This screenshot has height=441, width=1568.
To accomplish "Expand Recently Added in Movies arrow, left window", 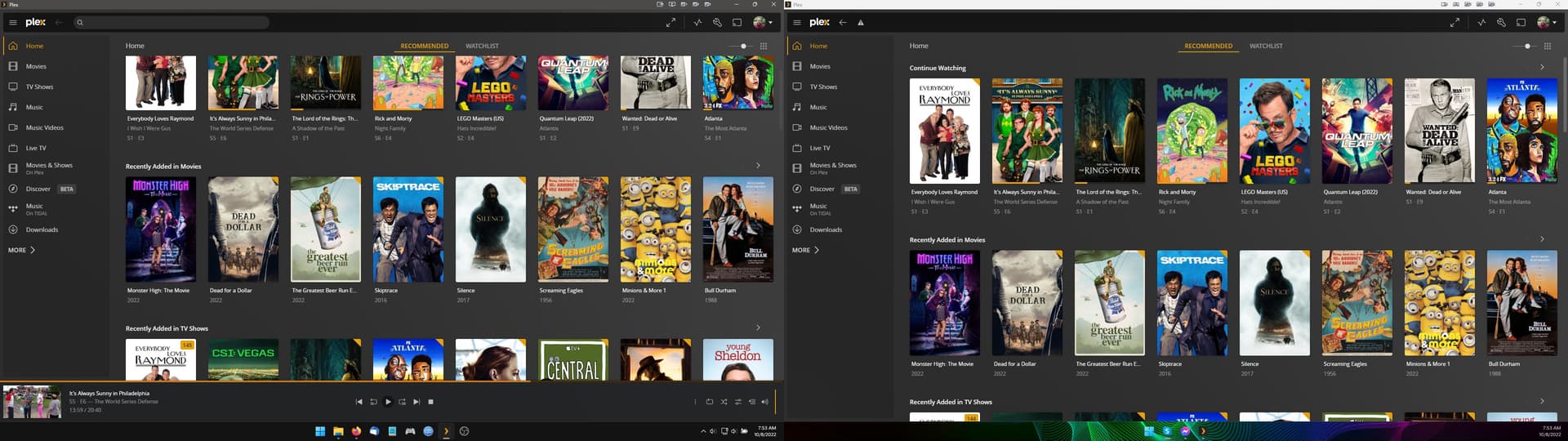I will (x=758, y=166).
